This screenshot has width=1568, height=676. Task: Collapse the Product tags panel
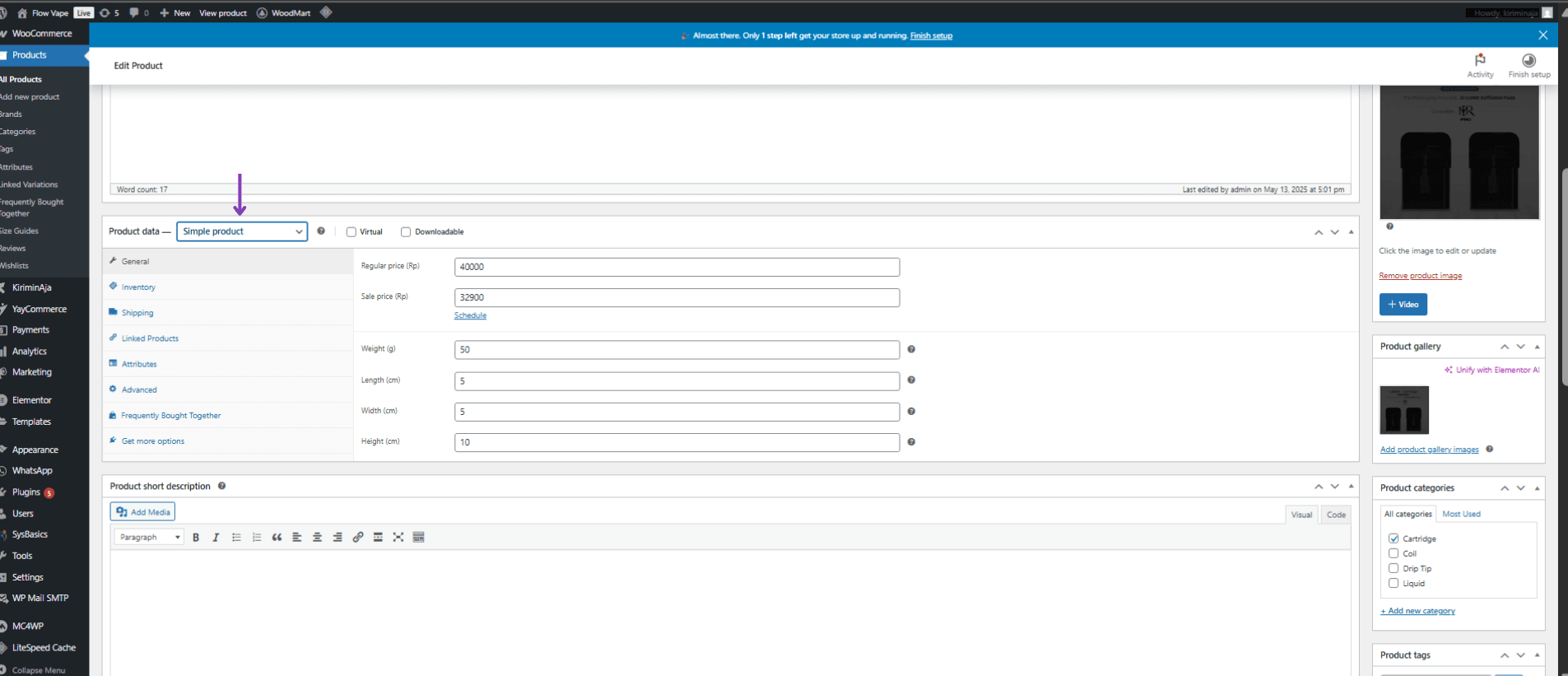(1537, 655)
